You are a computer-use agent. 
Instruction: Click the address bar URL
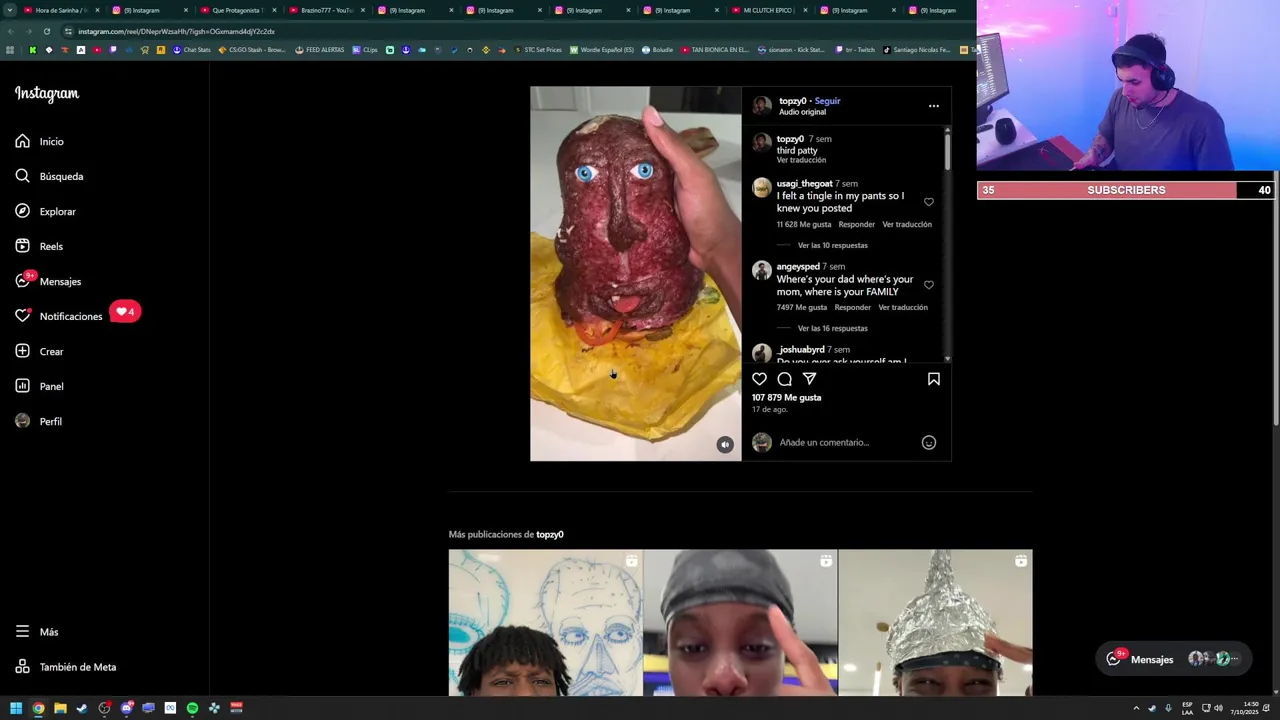(176, 31)
